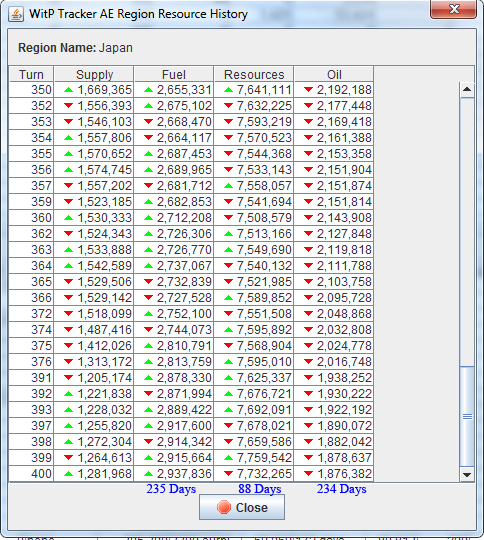The width and height of the screenshot is (484, 540).
Task: Select Fuel value 2,682,853
Action: [174, 202]
